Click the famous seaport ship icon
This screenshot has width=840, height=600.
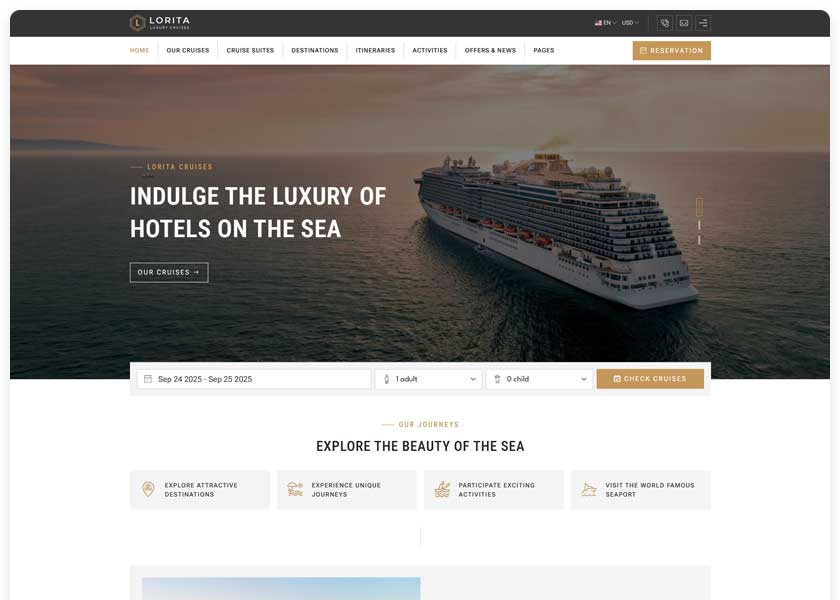click(x=589, y=489)
